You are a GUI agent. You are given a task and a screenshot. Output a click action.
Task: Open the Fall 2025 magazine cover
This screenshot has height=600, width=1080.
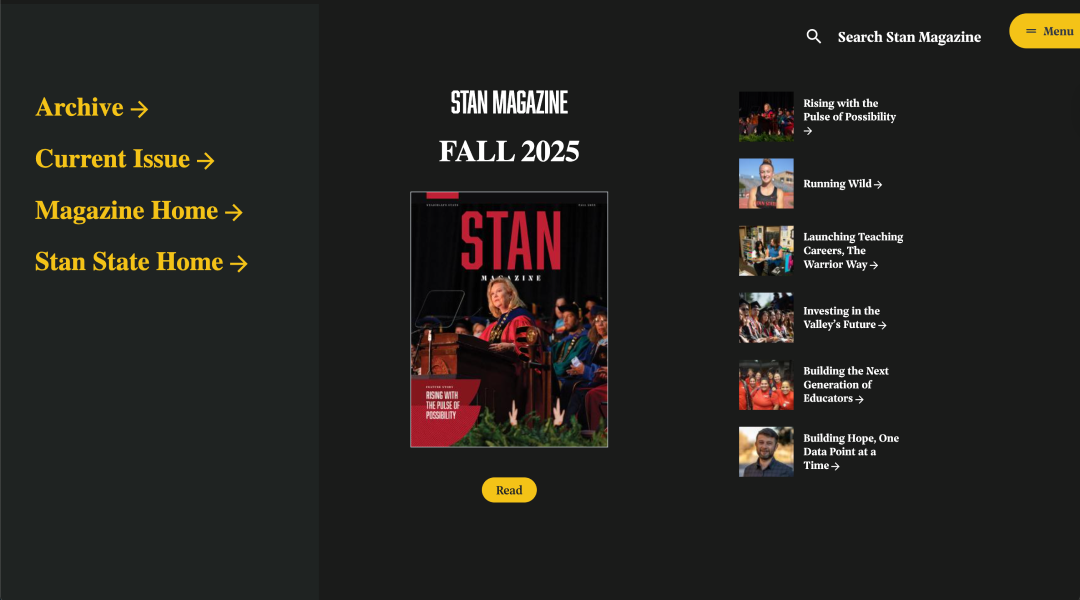[509, 320]
